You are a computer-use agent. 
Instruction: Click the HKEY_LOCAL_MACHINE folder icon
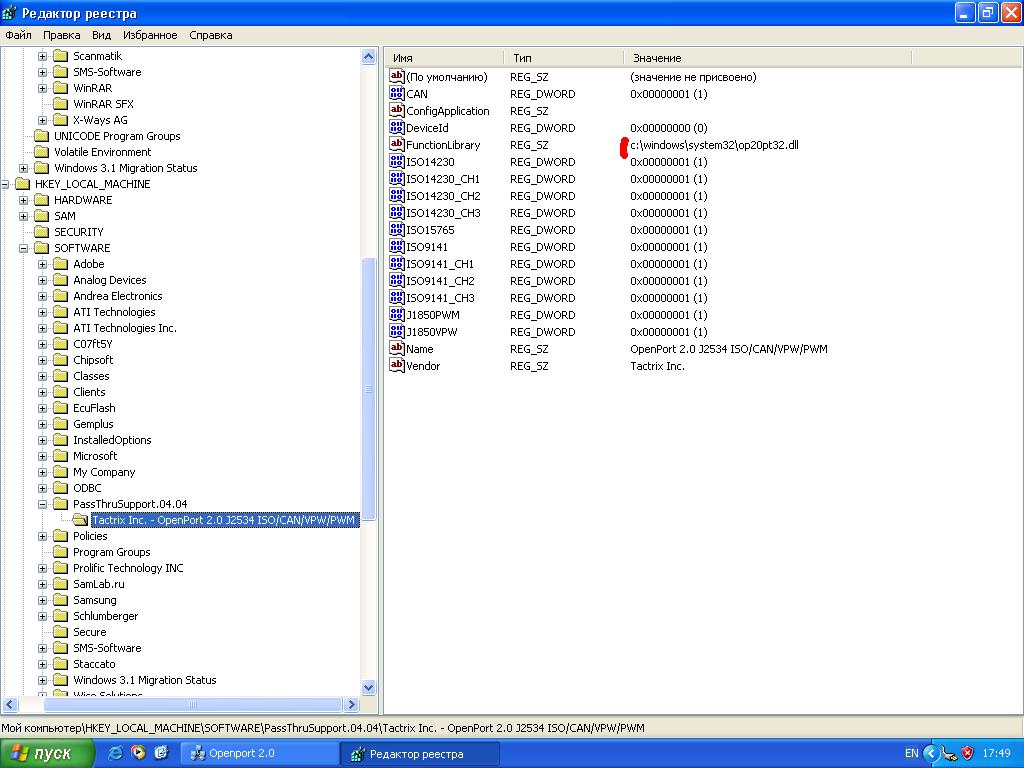pos(22,184)
